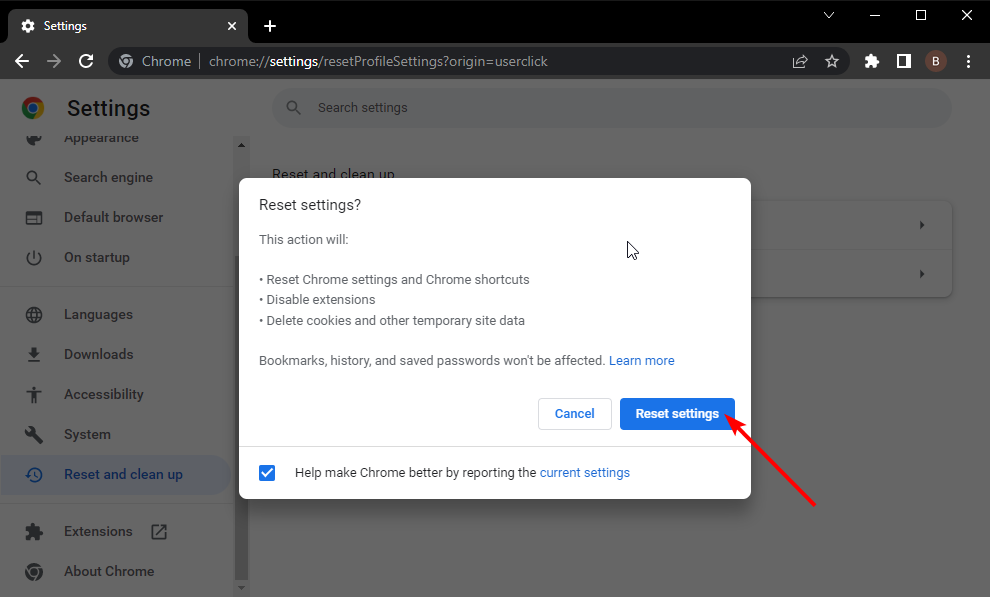This screenshot has width=990, height=597.
Task: Open a new tab with plus button
Action: 269,26
